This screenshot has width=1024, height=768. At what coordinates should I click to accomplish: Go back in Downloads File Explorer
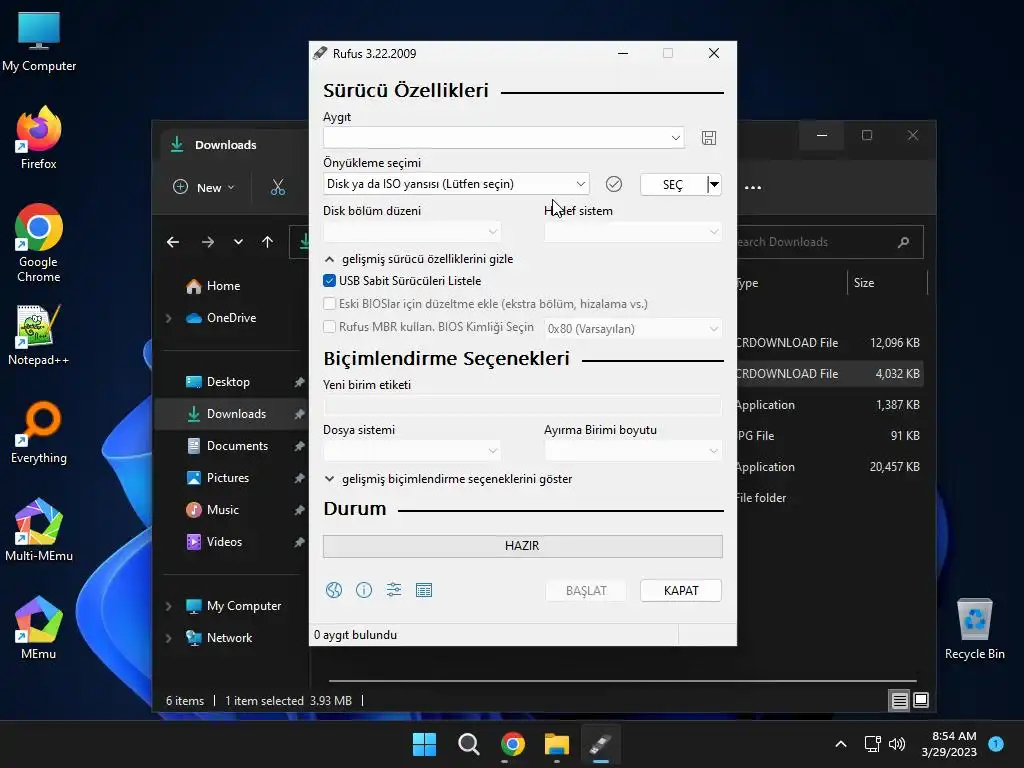point(173,242)
